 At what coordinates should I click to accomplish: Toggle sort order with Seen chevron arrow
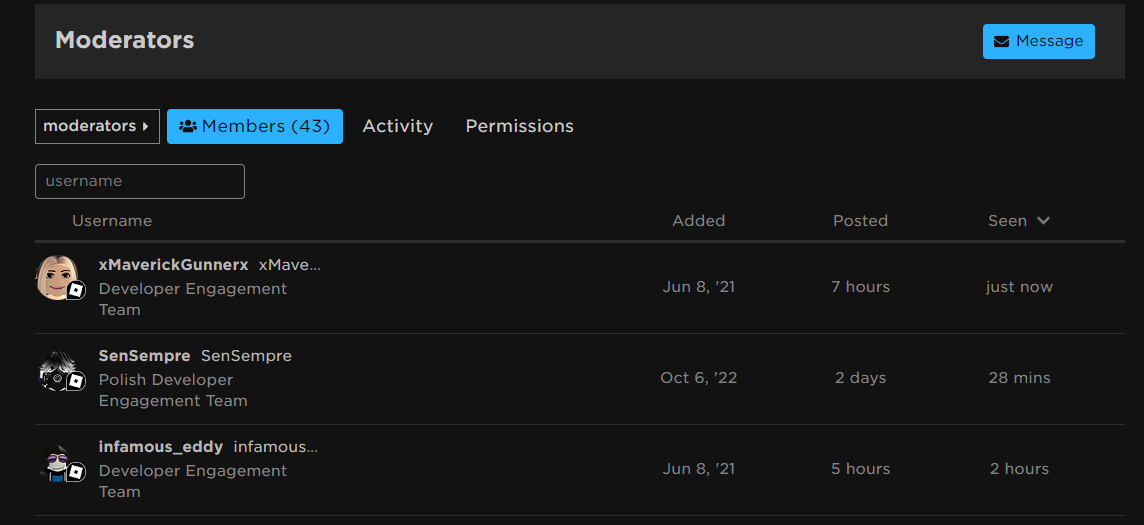pos(1043,221)
